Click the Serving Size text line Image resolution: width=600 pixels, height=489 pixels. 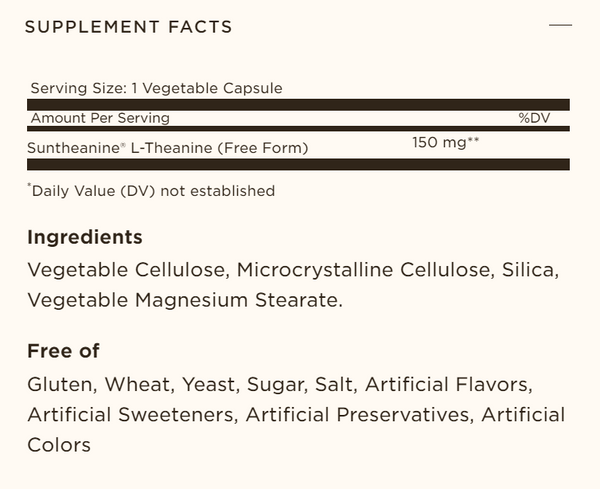(157, 88)
